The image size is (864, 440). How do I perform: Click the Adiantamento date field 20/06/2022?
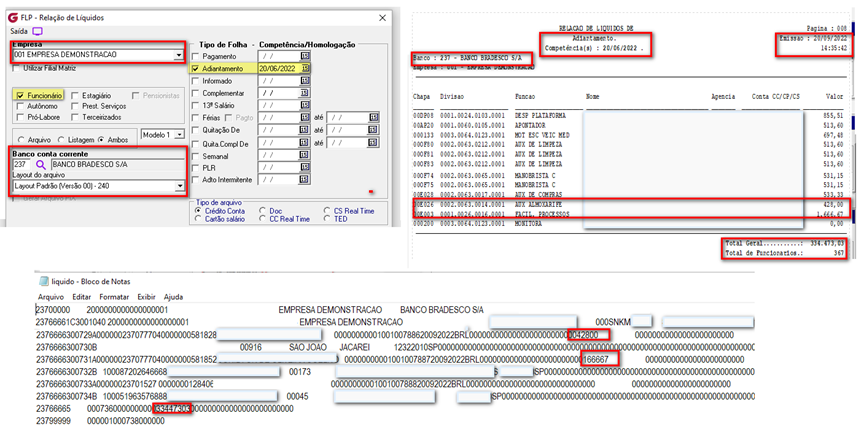pyautogui.click(x=279, y=69)
